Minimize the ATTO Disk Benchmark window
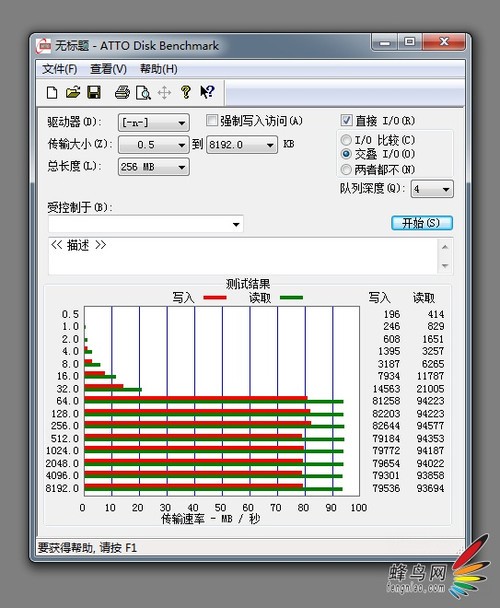 (384, 42)
